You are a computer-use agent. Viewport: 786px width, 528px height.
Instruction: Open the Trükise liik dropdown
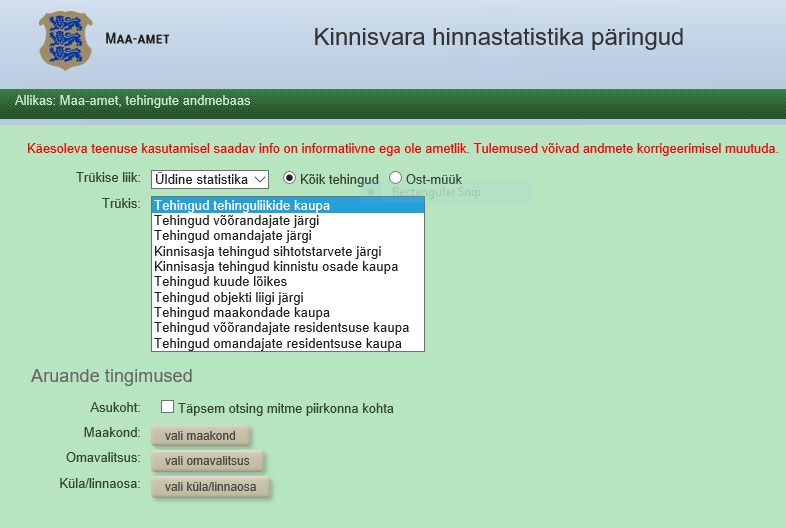[210, 179]
